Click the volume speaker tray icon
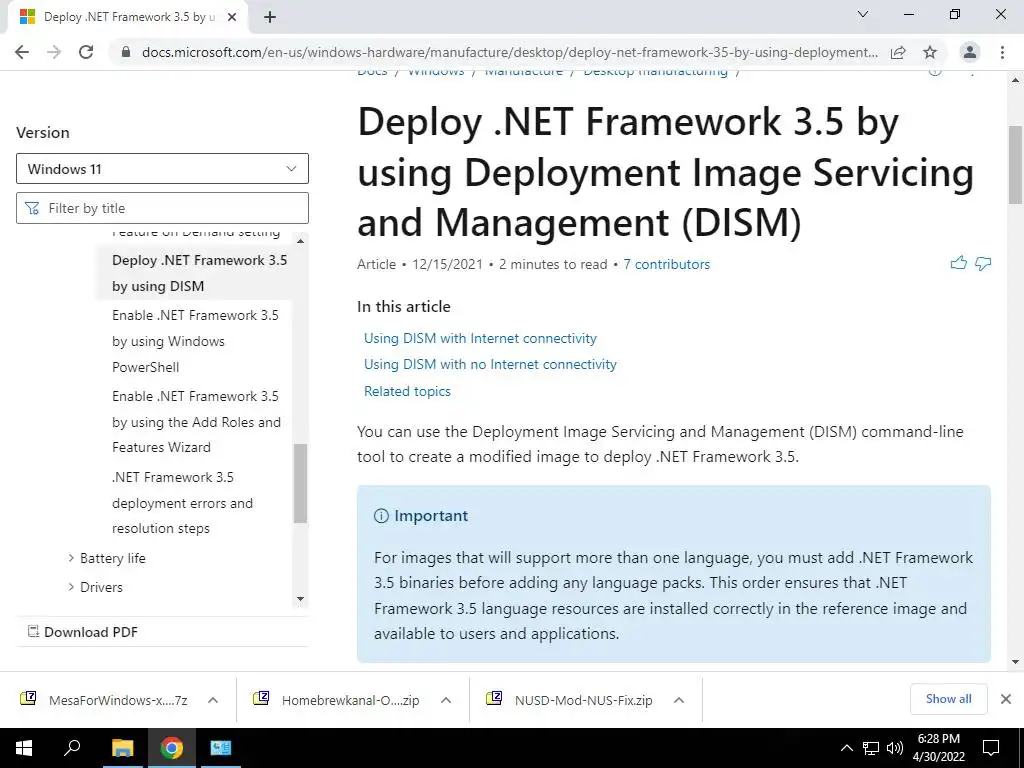 point(895,748)
